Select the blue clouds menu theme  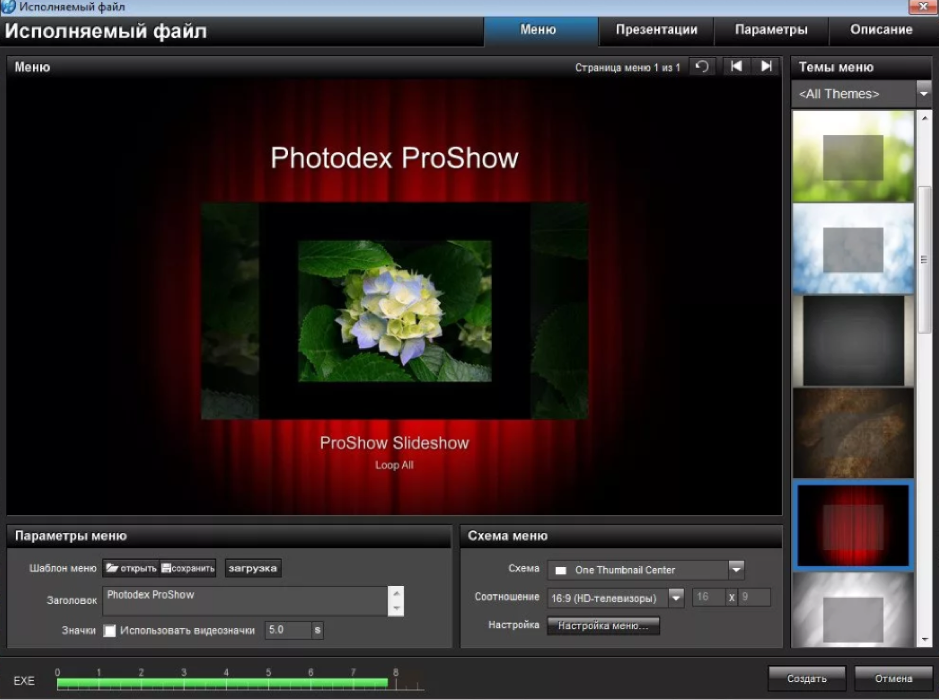853,249
